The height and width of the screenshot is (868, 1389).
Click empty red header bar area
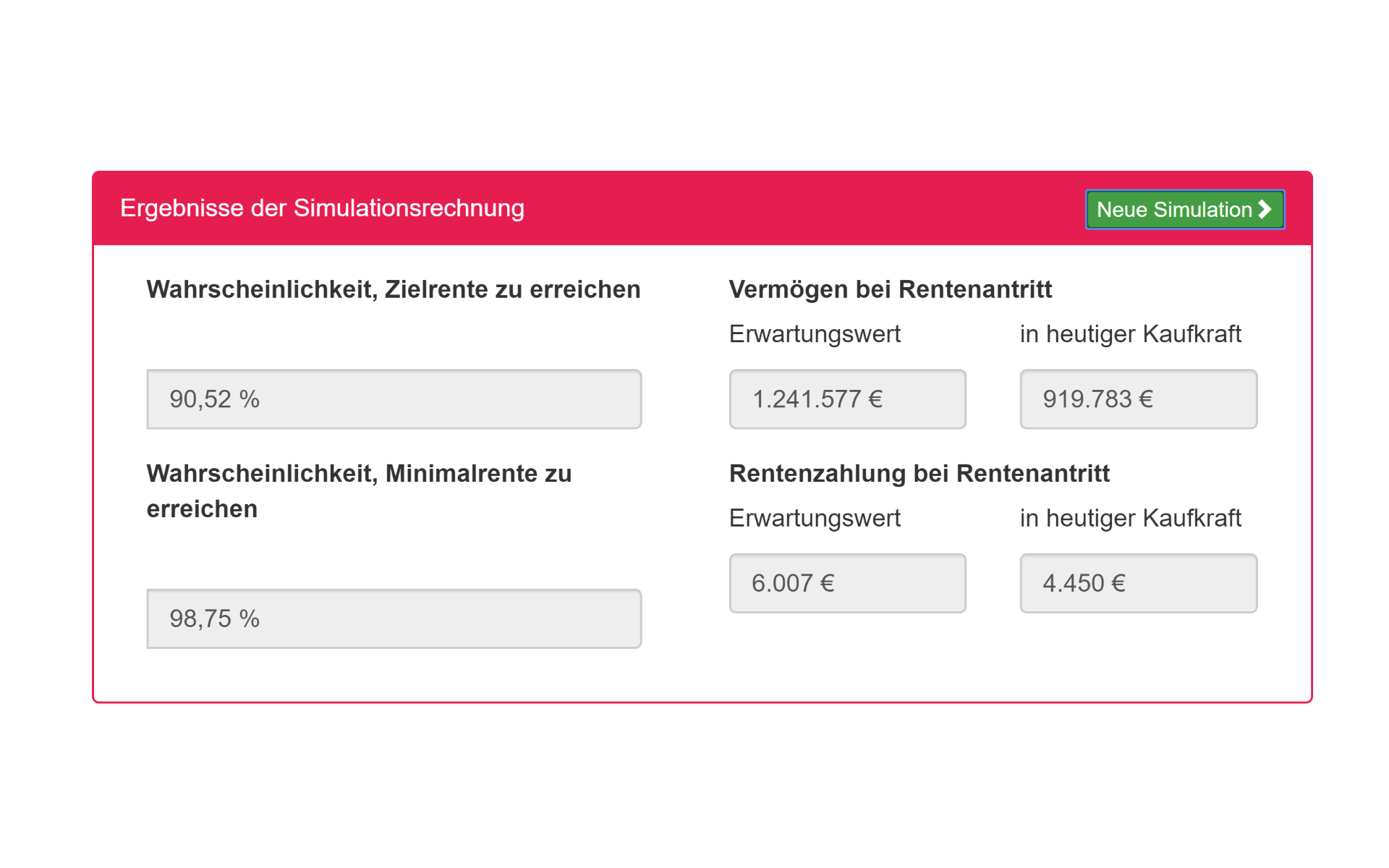pos(796,208)
